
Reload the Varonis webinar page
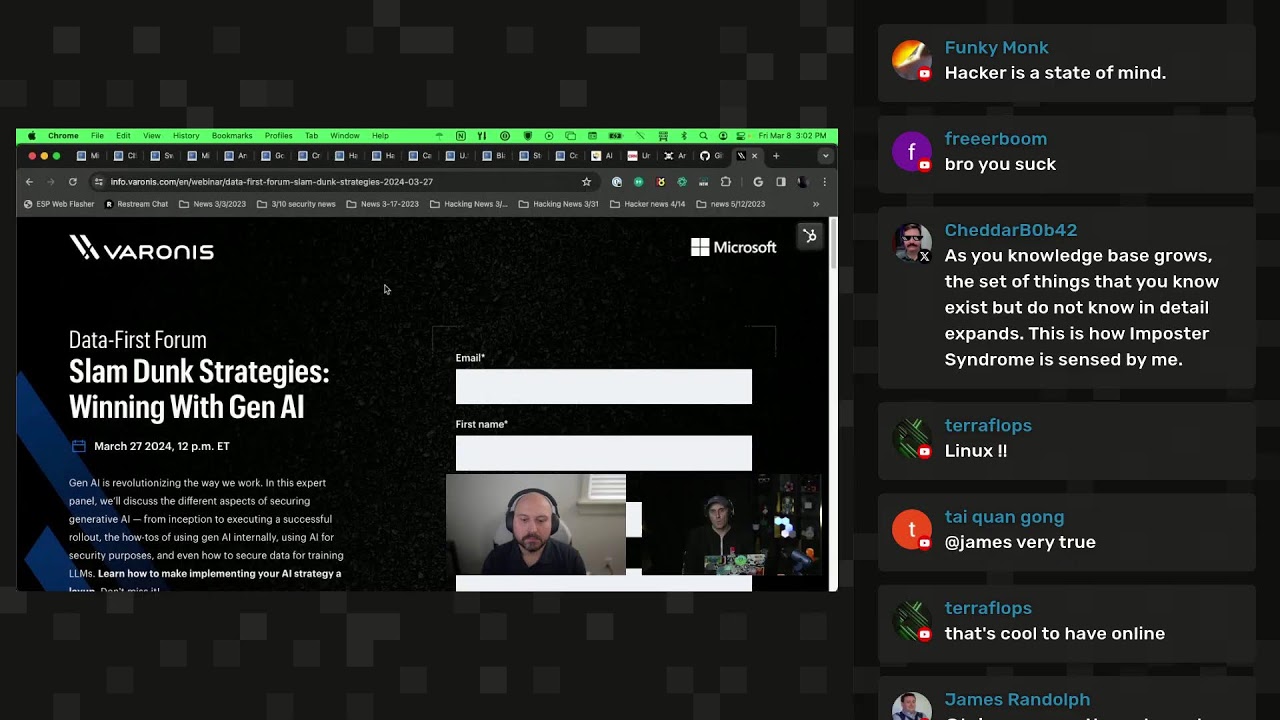[x=73, y=182]
